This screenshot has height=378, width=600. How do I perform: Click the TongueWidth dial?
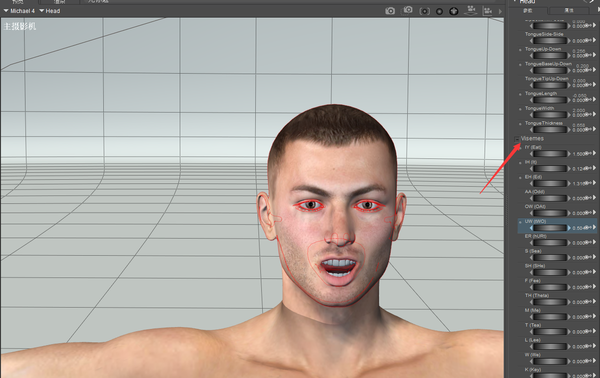pos(550,115)
